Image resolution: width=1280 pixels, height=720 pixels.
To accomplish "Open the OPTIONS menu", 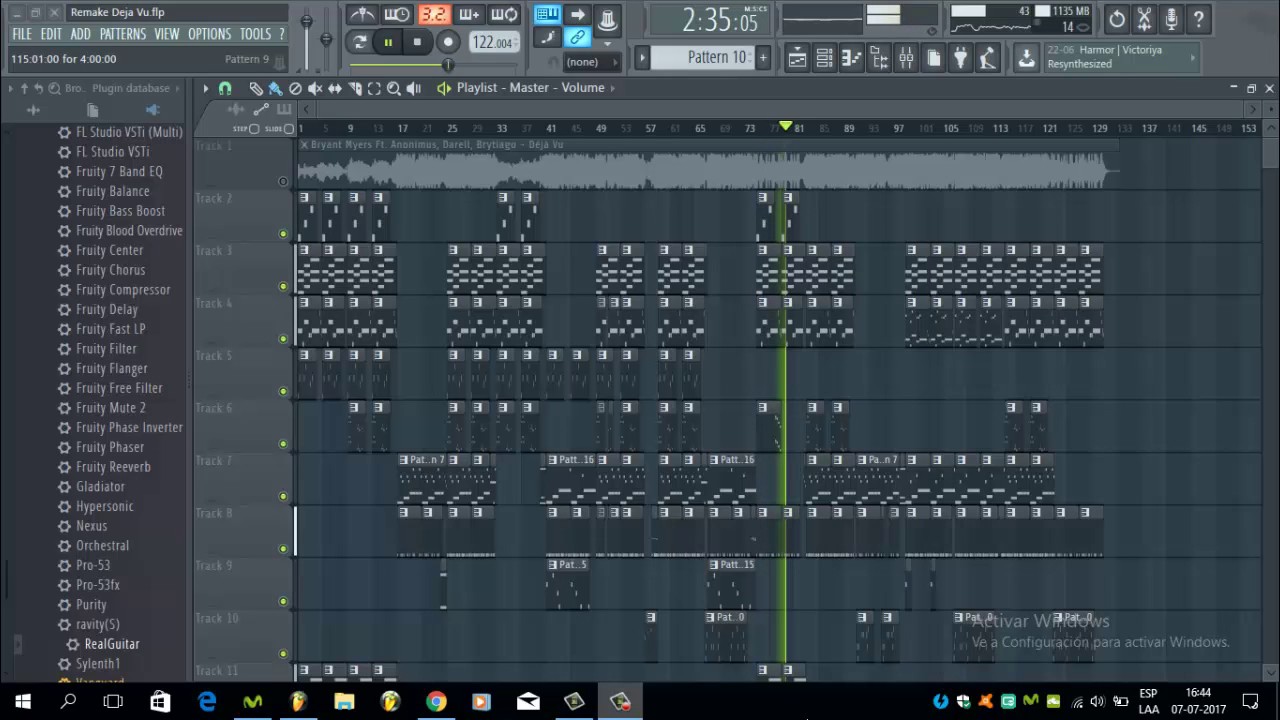I will (x=210, y=34).
